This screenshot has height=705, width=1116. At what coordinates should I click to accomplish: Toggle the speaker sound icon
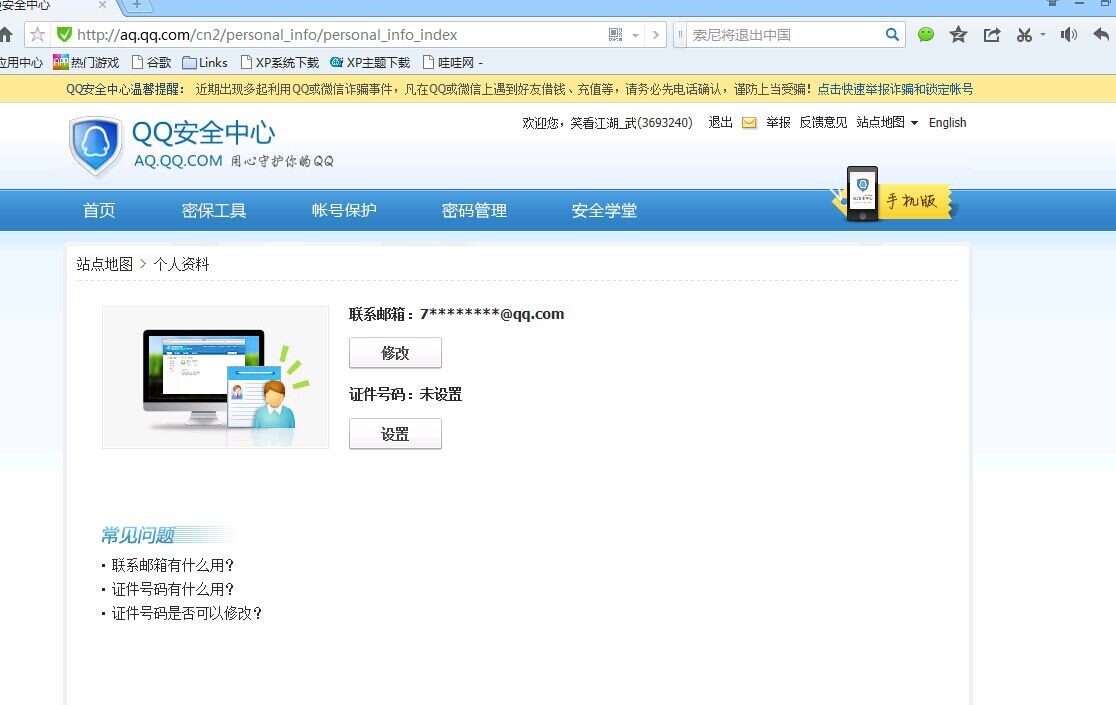point(1068,34)
